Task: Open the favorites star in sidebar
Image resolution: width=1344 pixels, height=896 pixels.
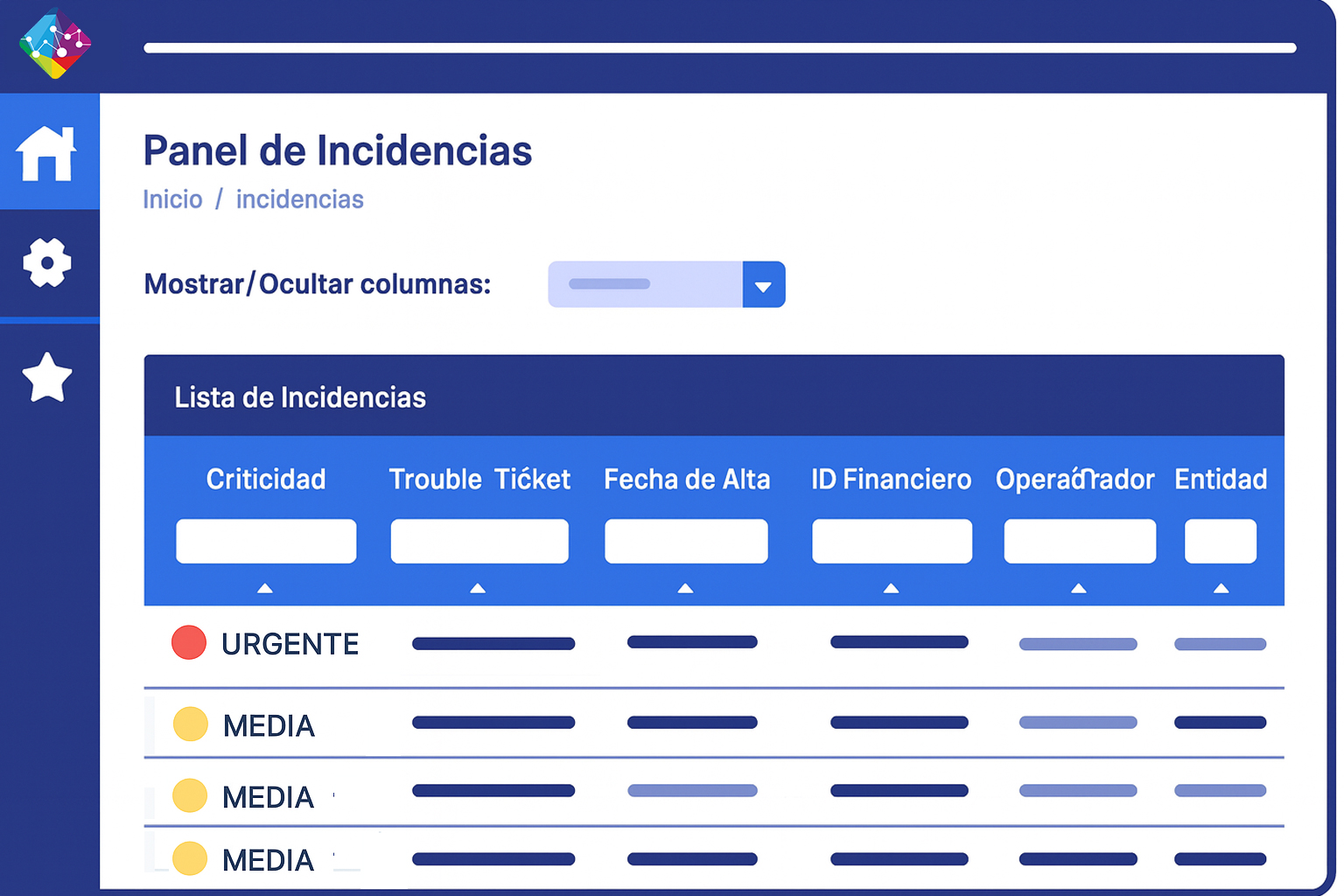Action: (x=46, y=378)
